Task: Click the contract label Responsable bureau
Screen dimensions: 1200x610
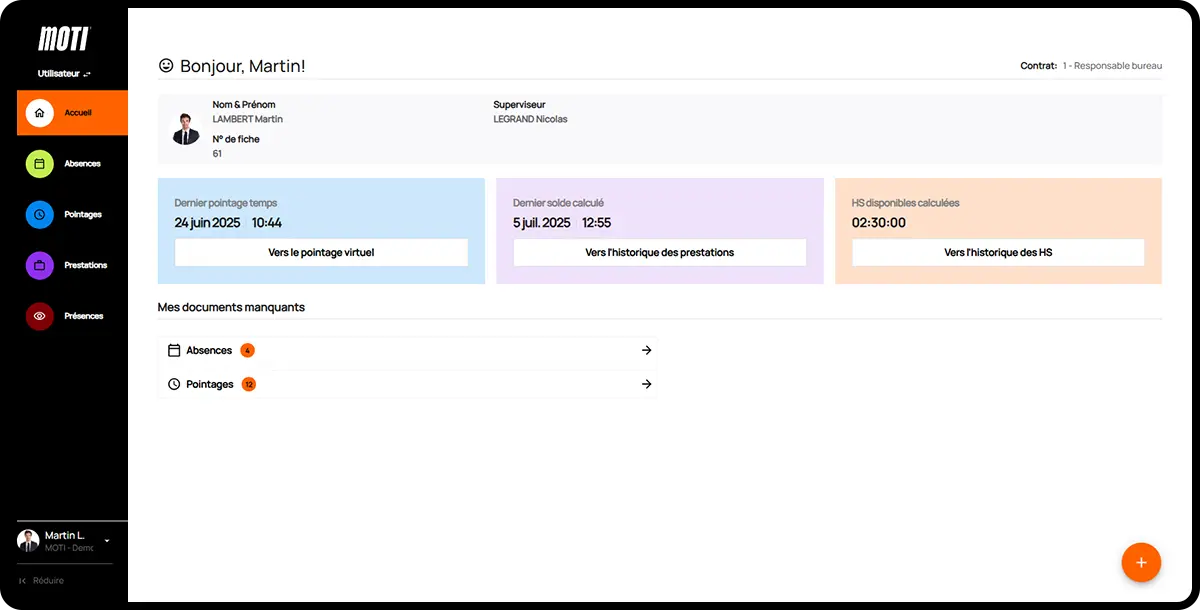Action: click(x=1111, y=66)
